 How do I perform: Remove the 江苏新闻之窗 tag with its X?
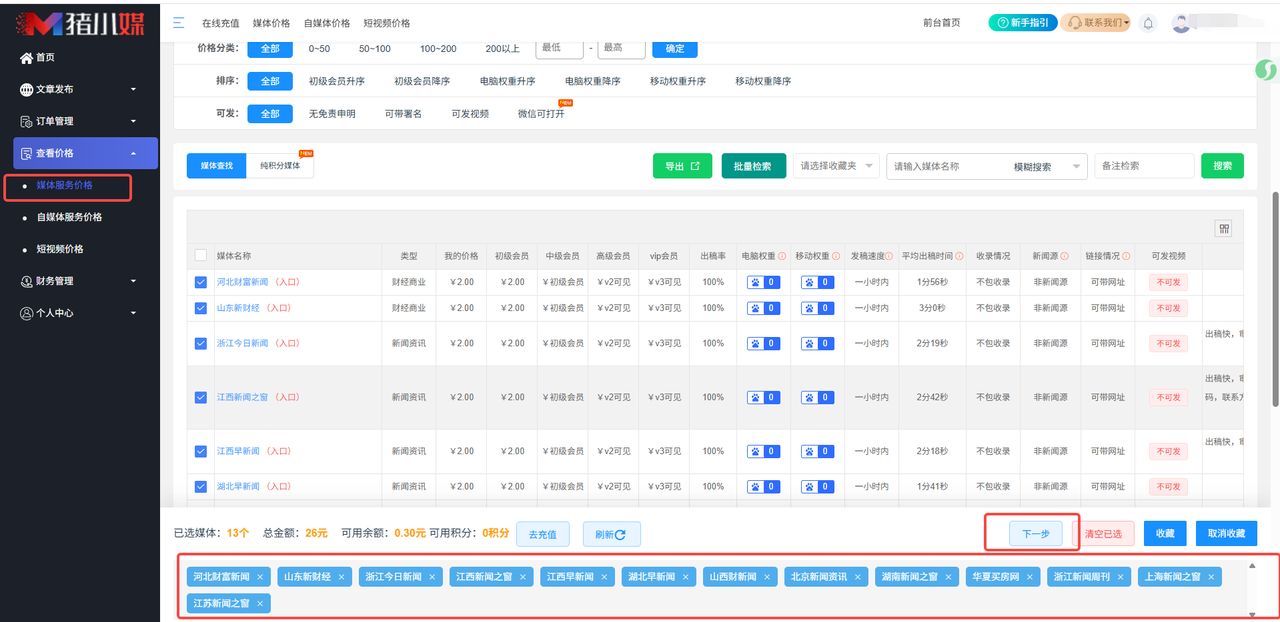(x=260, y=603)
